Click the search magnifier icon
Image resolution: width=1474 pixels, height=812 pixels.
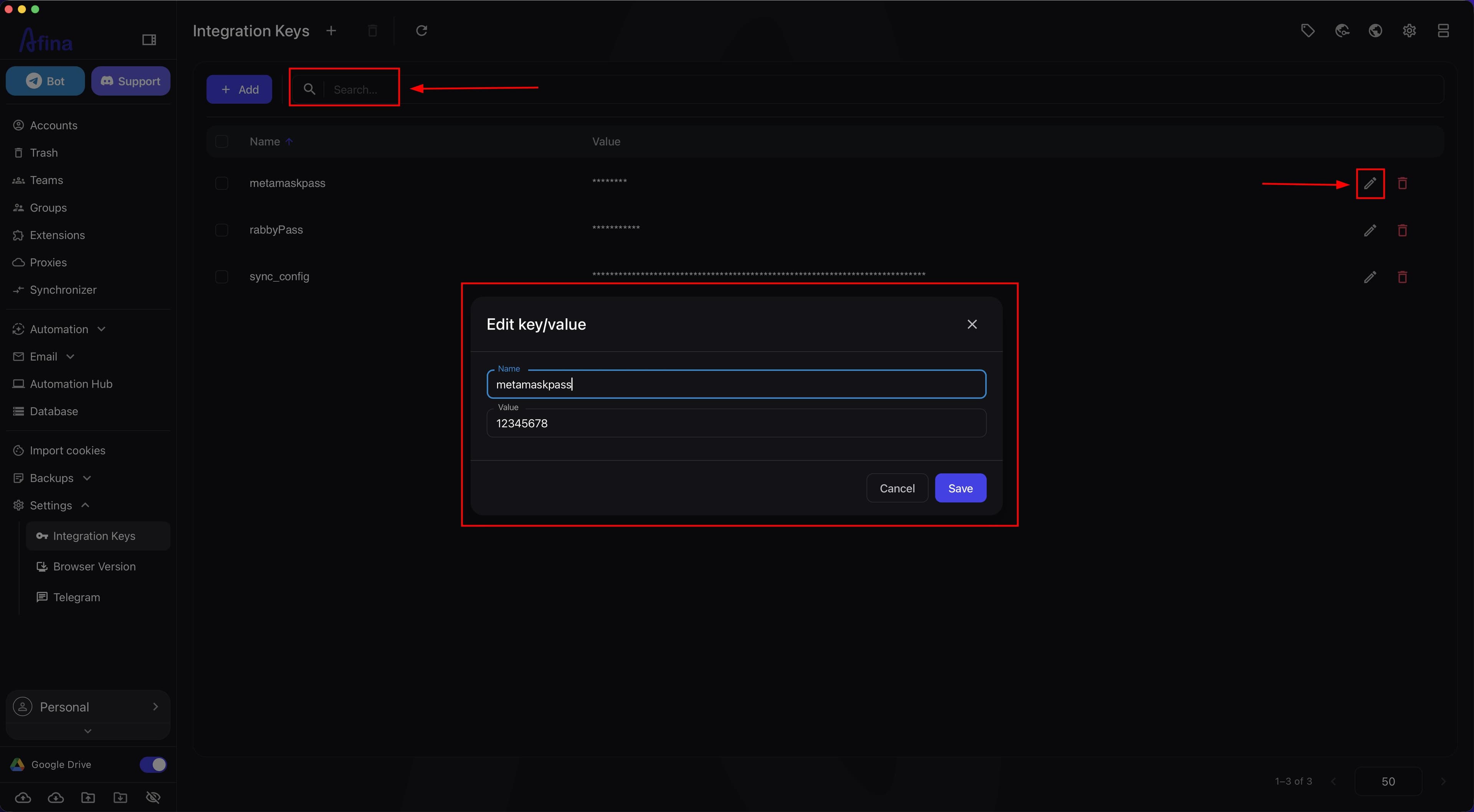309,89
